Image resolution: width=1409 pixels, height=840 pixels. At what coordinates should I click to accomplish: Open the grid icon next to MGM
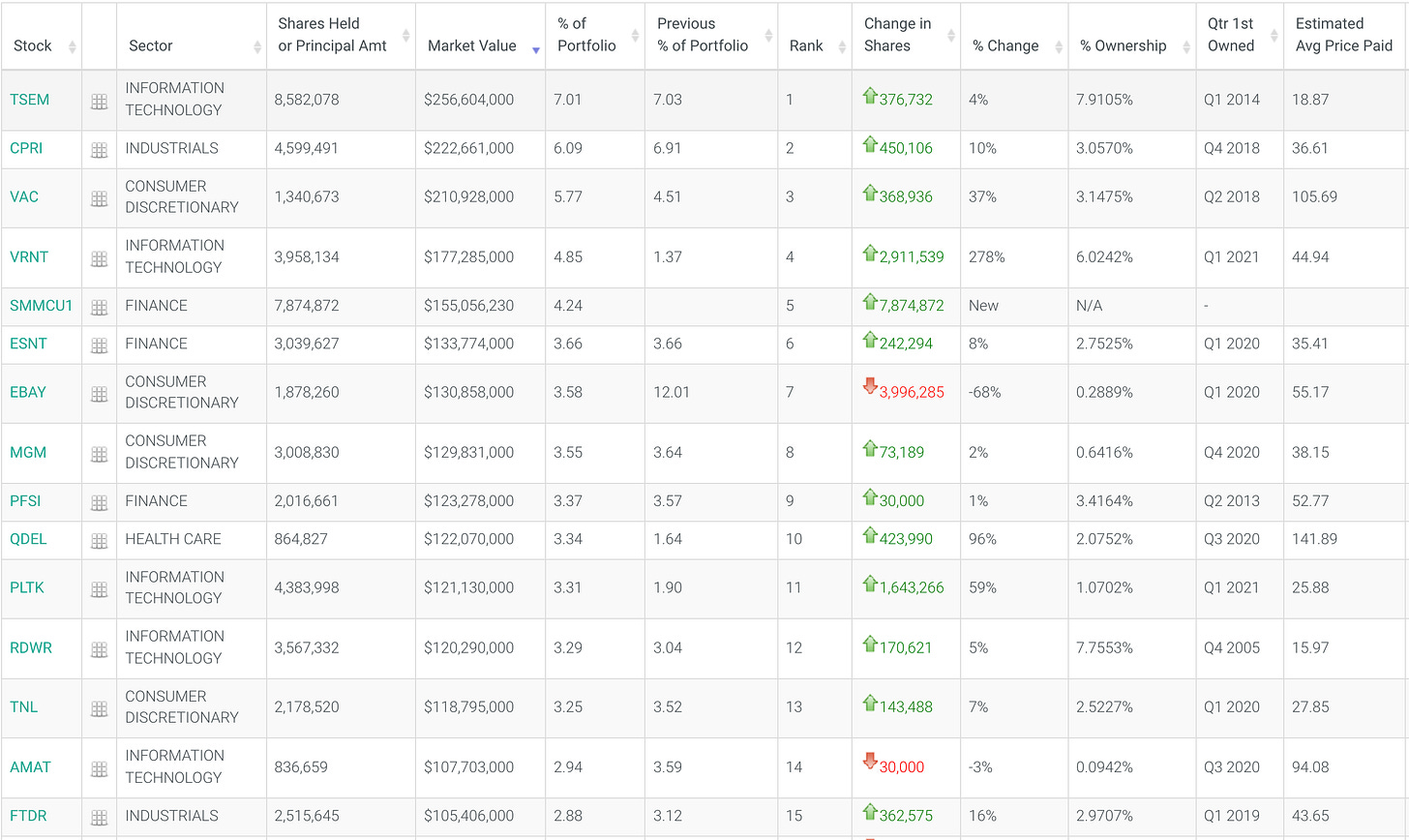[x=98, y=453]
